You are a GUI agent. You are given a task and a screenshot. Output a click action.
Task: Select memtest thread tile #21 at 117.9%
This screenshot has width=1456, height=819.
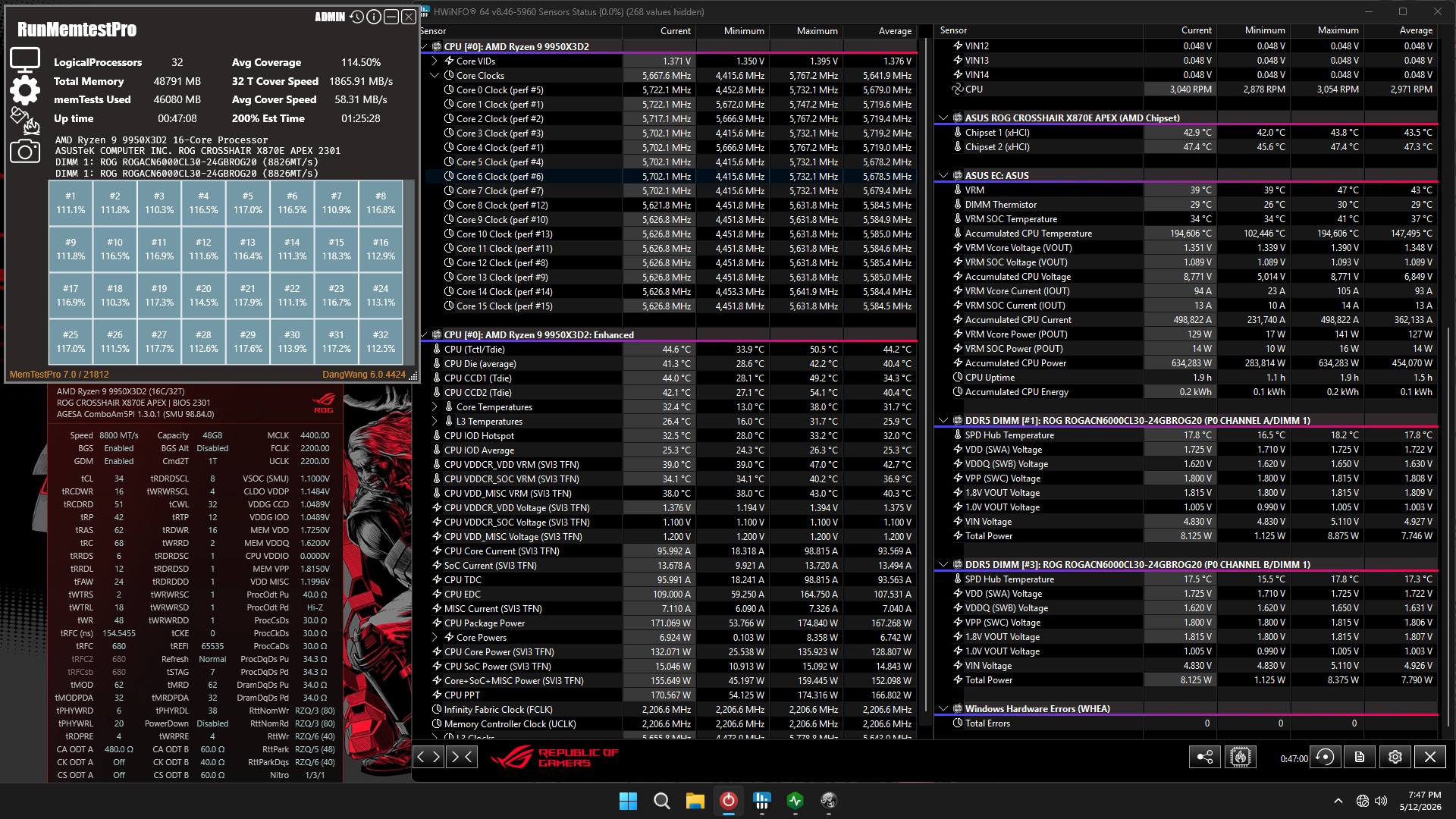[x=247, y=295]
